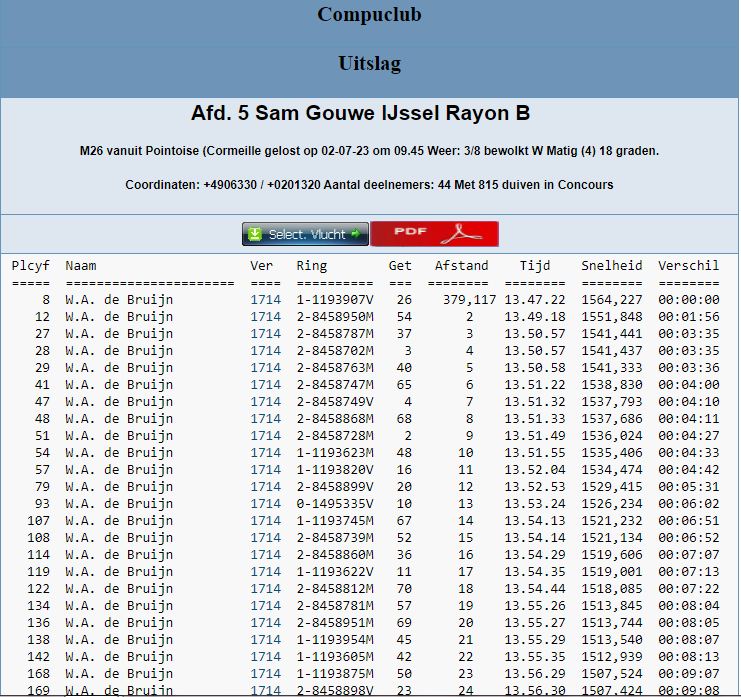Click the Tijd column header
741x697 pixels.
tap(535, 266)
